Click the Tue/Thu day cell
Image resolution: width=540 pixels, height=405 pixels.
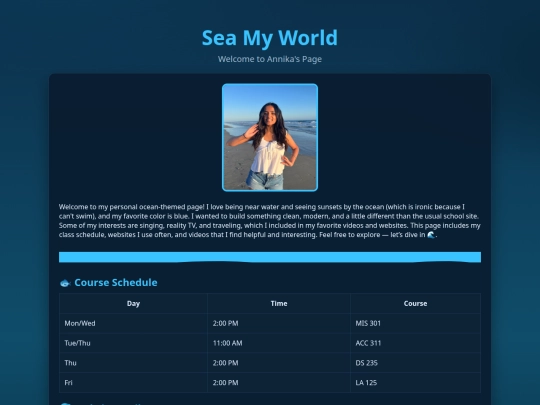point(133,343)
